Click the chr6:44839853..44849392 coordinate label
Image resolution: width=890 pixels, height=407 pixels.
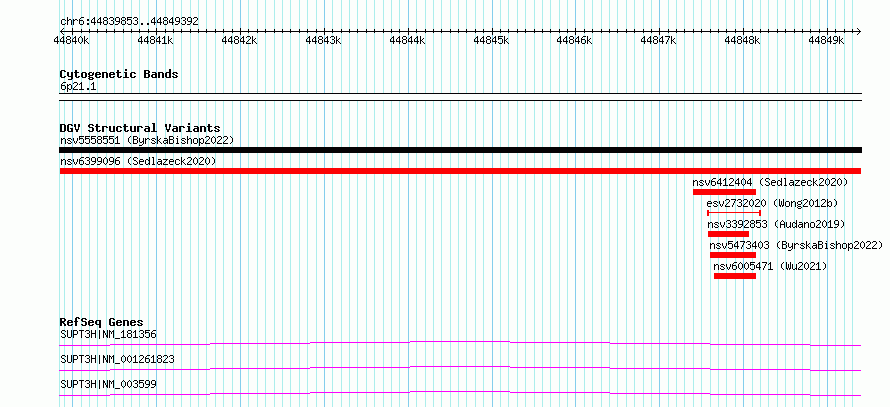click(x=129, y=21)
